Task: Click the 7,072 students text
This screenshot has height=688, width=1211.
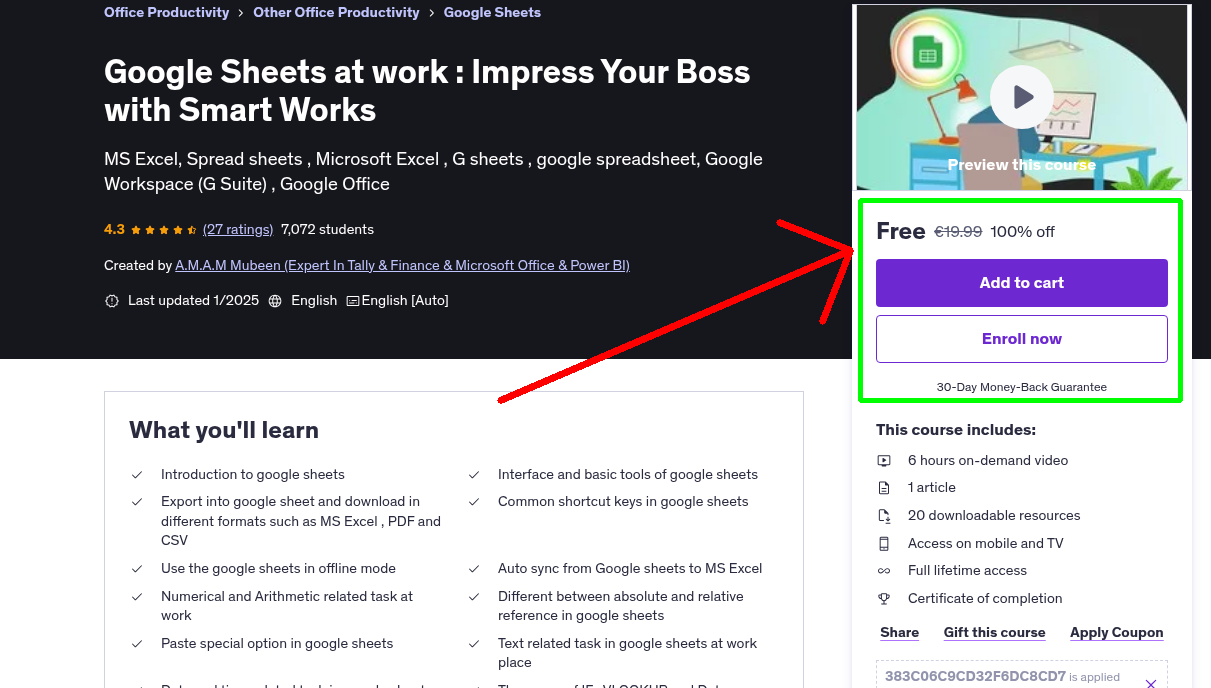Action: click(328, 229)
